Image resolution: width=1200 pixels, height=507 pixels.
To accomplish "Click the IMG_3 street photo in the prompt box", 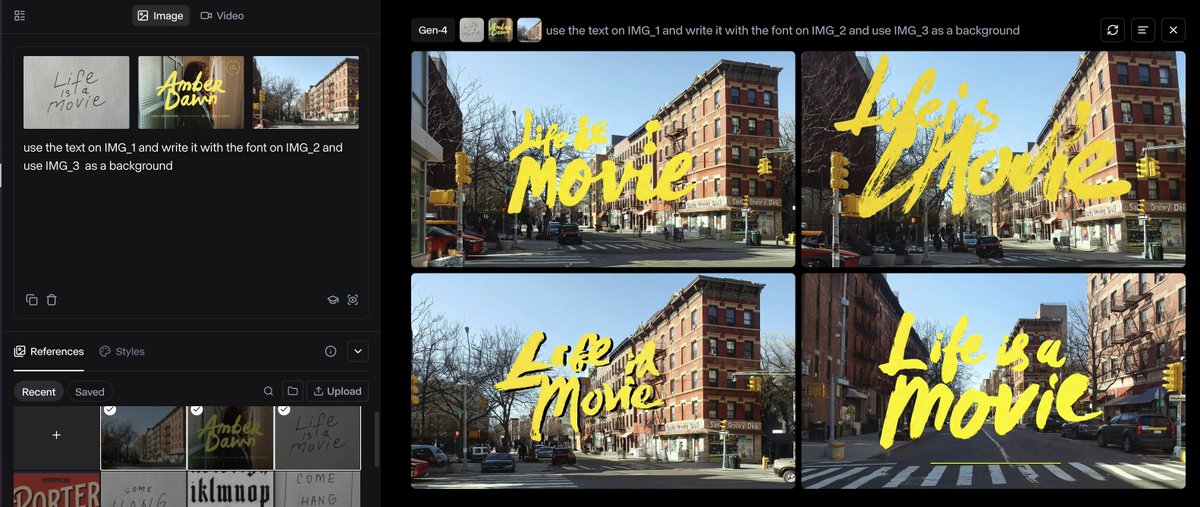I will click(306, 92).
